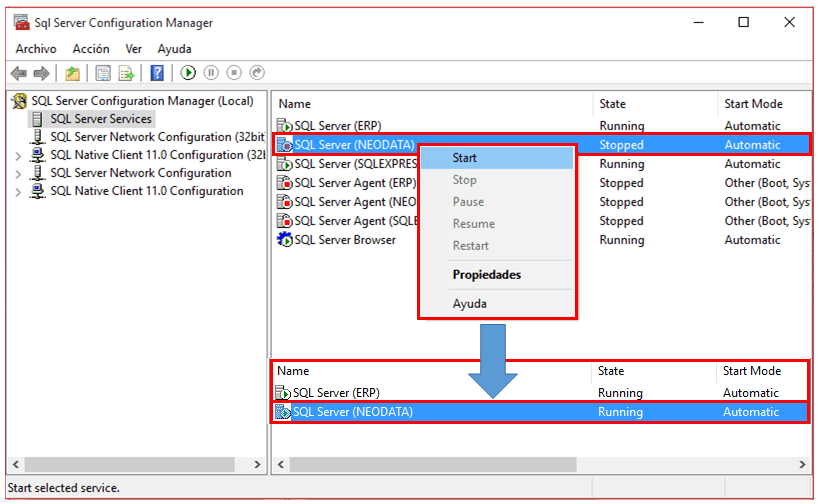Click the Name column header in services list
This screenshot has height=504, width=819.
[295, 104]
